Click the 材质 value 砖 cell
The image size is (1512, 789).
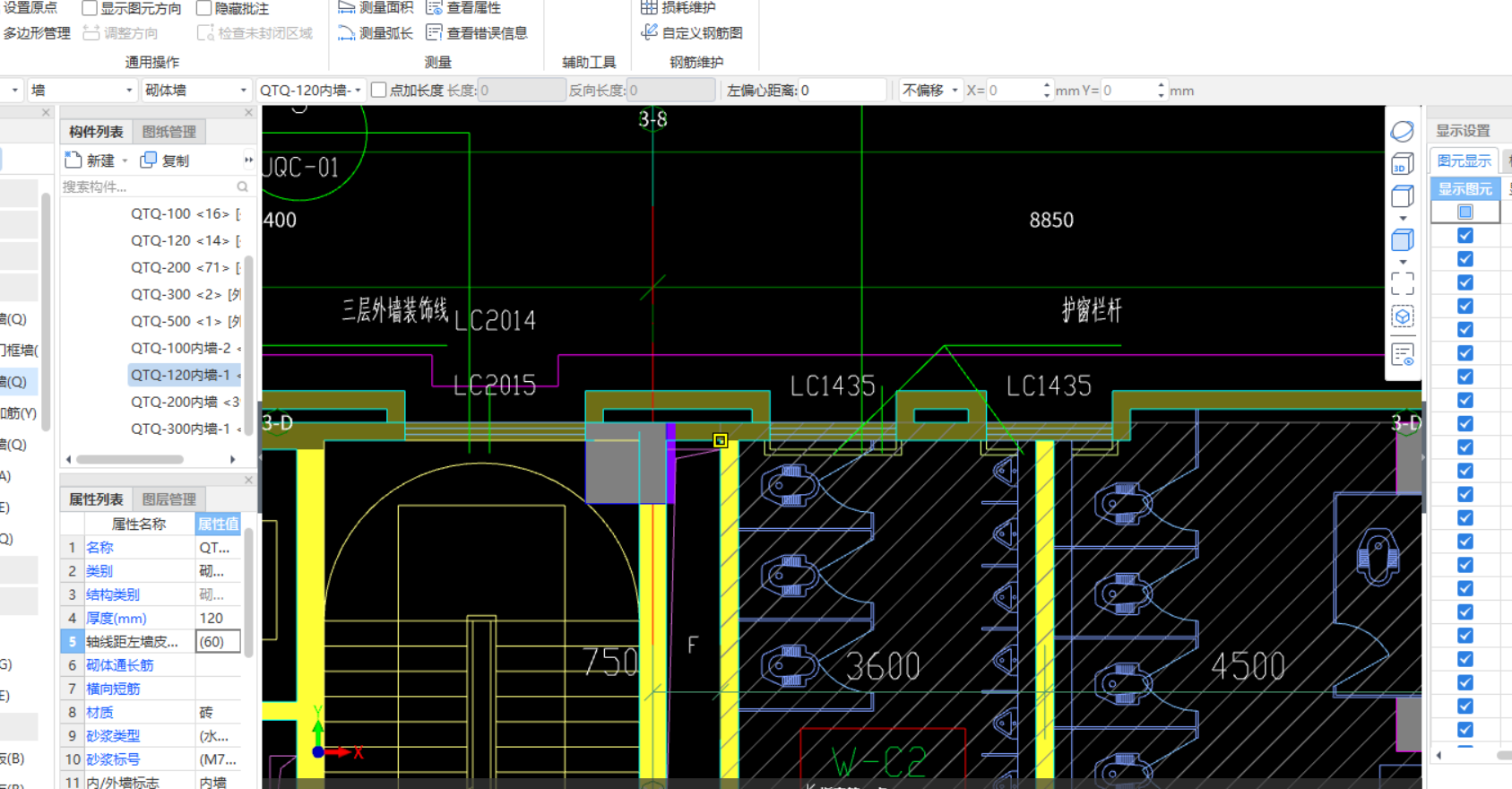218,712
